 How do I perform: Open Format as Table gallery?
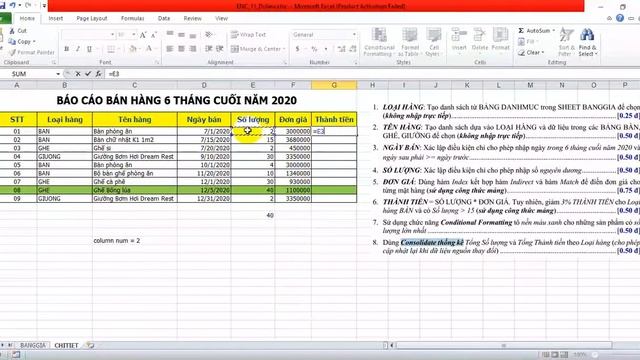point(409,42)
